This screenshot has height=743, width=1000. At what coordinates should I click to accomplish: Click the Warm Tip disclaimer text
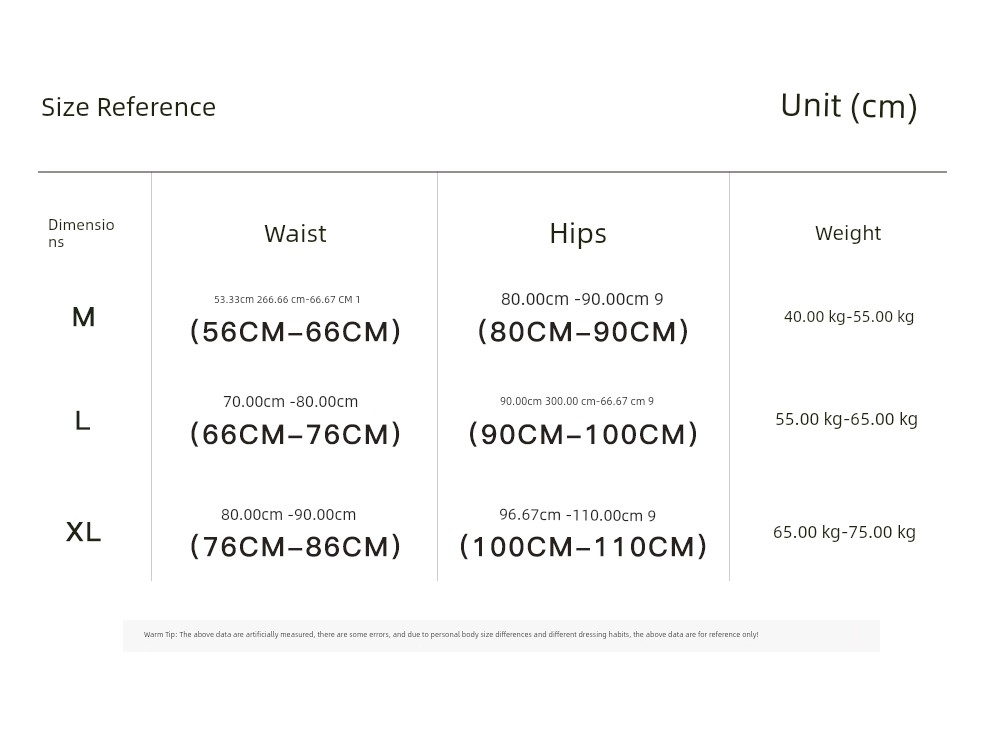[x=451, y=635]
